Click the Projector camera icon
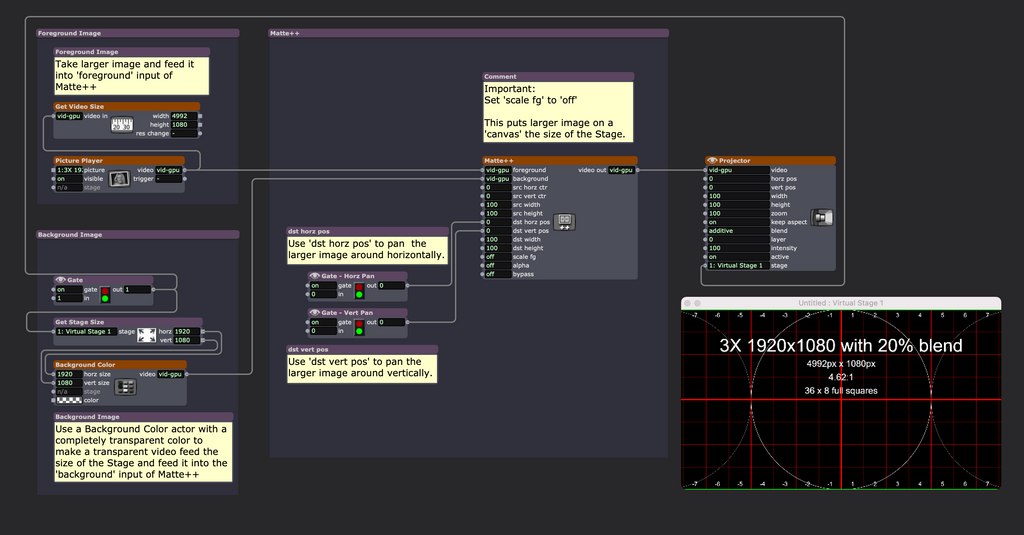The image size is (1024, 535). (x=823, y=217)
